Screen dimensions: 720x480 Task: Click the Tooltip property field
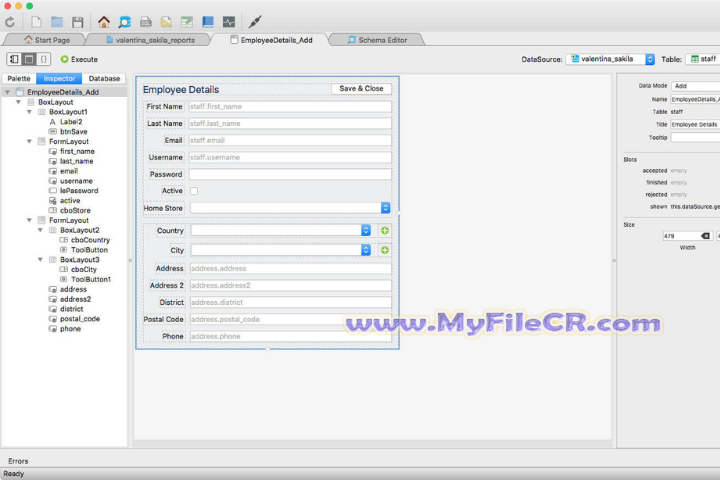[x=696, y=138]
